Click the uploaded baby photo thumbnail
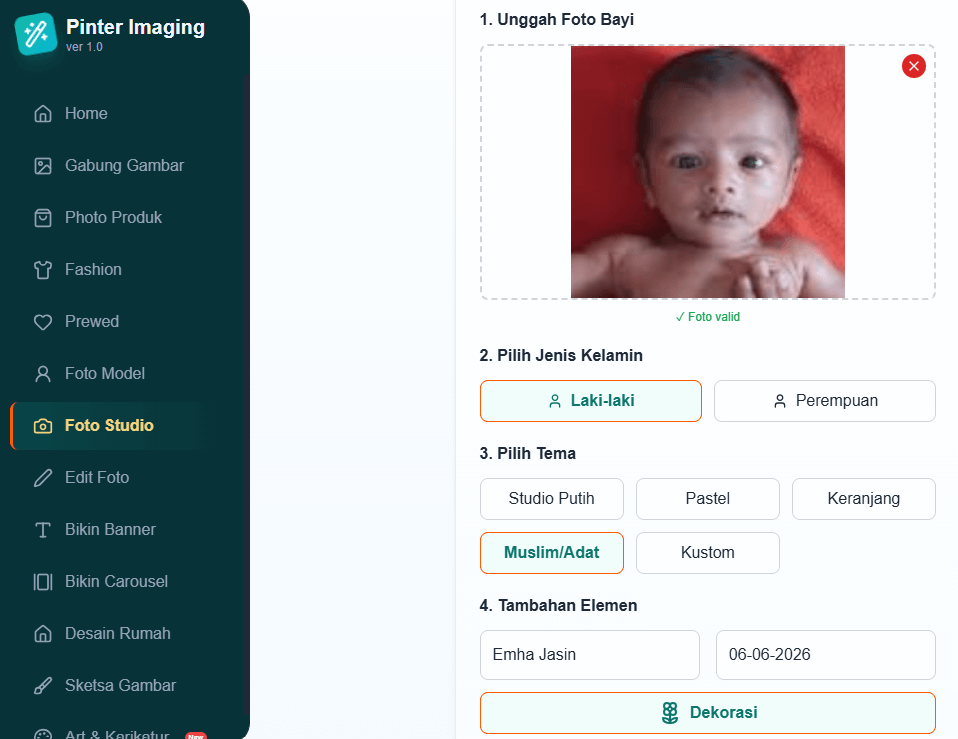The width and height of the screenshot is (958, 739). point(708,172)
